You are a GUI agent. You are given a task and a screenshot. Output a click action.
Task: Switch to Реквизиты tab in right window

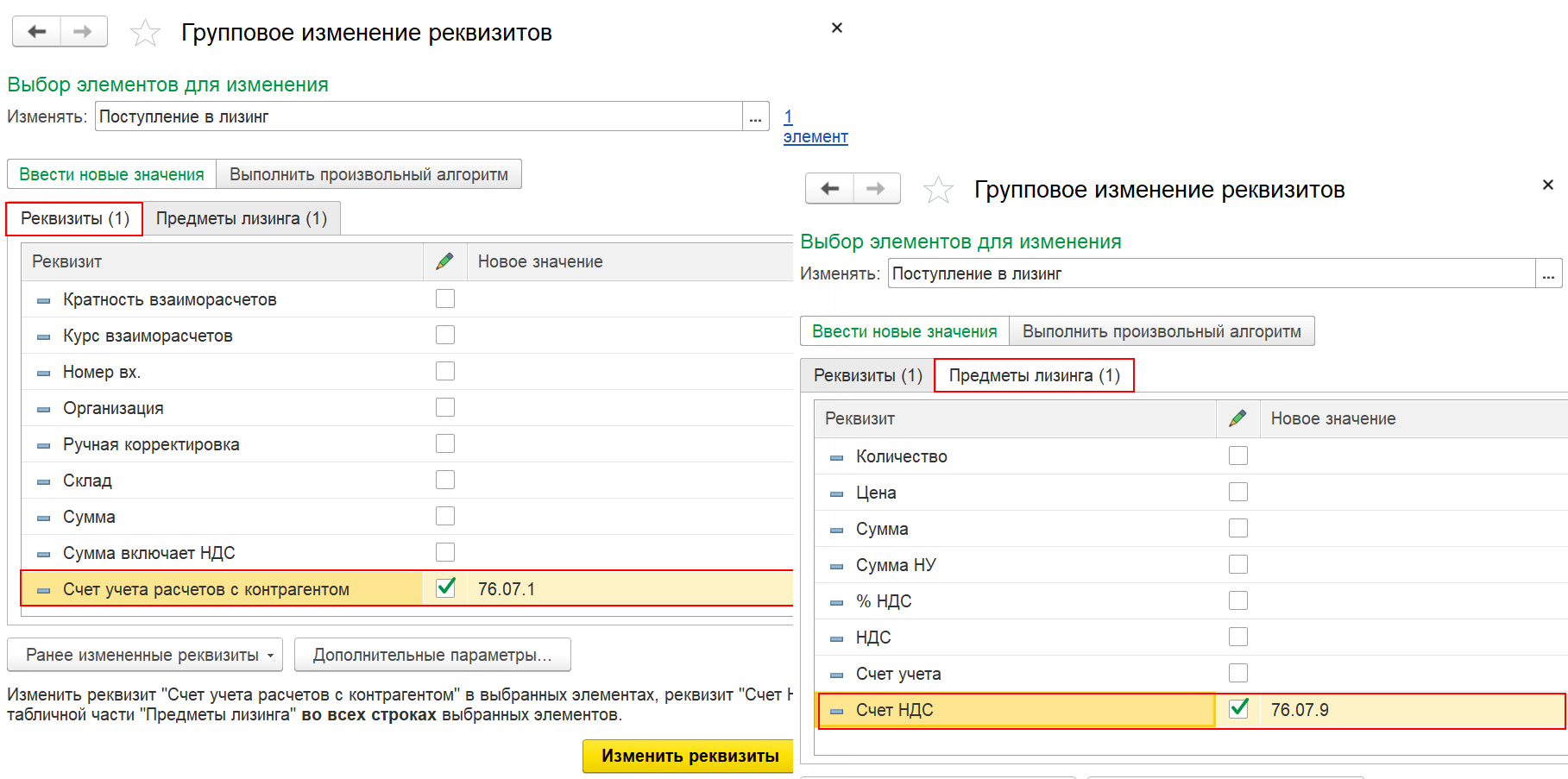pos(868,375)
